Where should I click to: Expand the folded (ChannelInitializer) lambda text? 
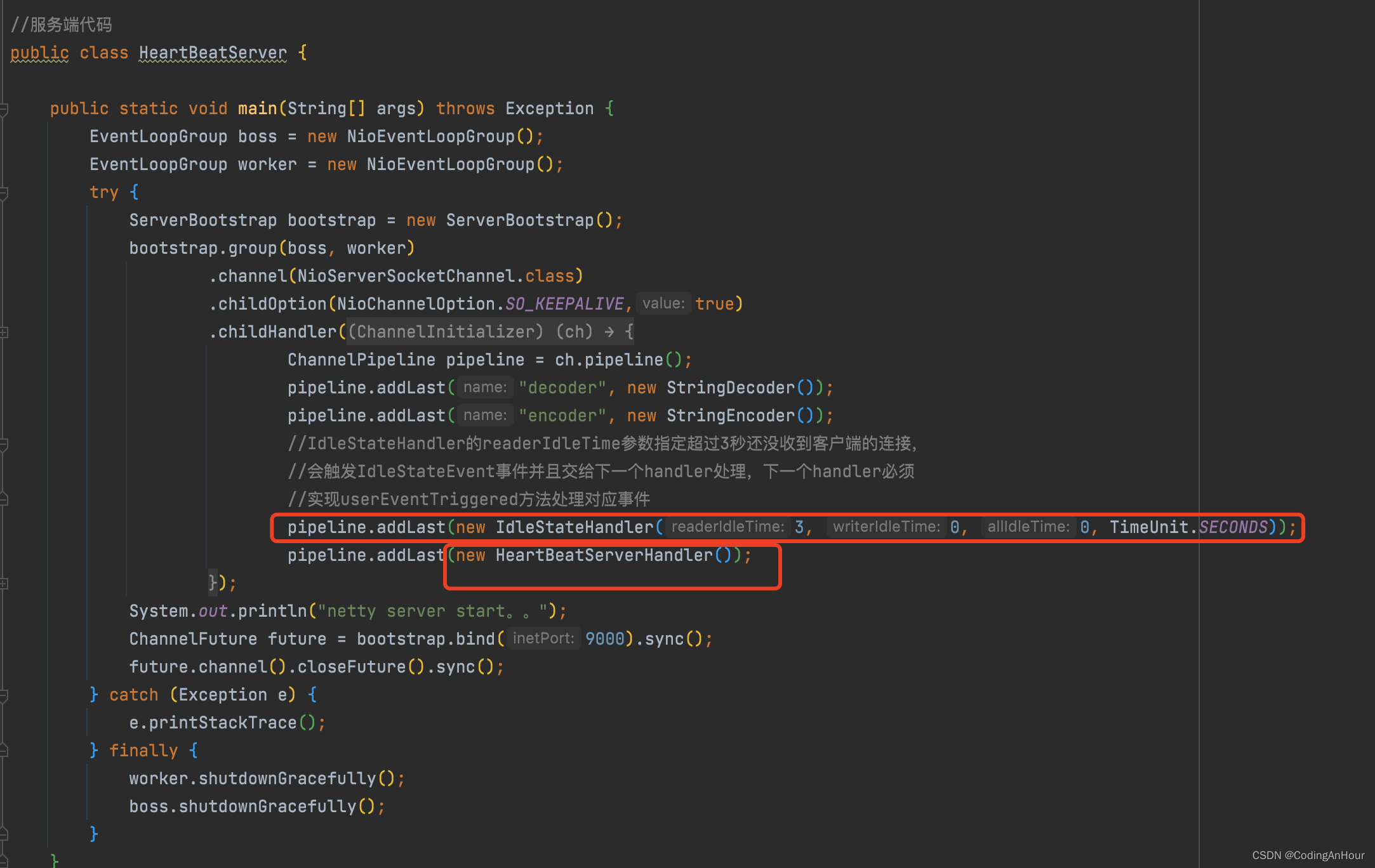[x=446, y=332]
